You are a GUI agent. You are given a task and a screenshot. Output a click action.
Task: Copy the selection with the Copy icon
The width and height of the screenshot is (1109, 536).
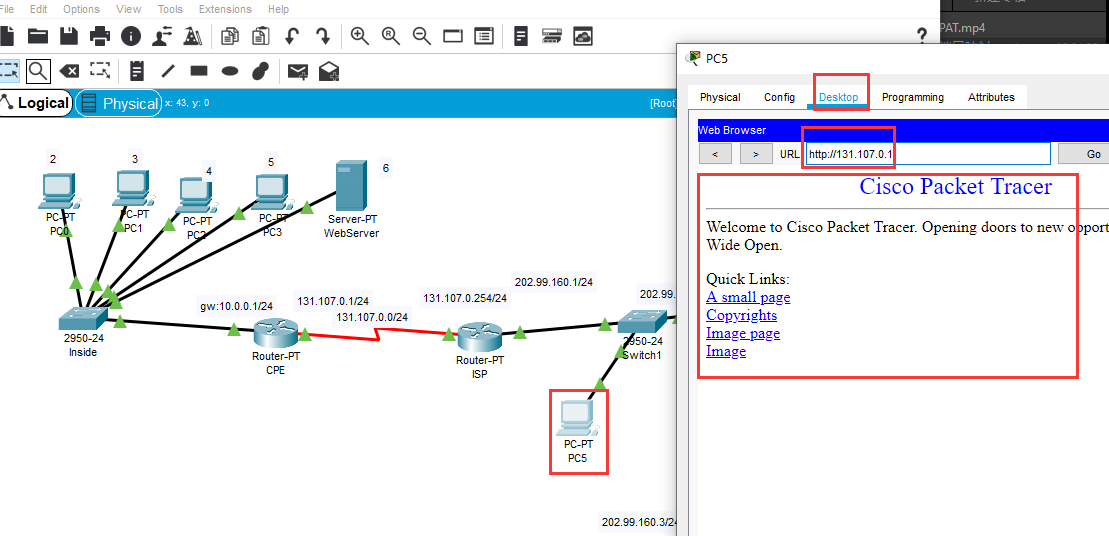pyautogui.click(x=230, y=36)
